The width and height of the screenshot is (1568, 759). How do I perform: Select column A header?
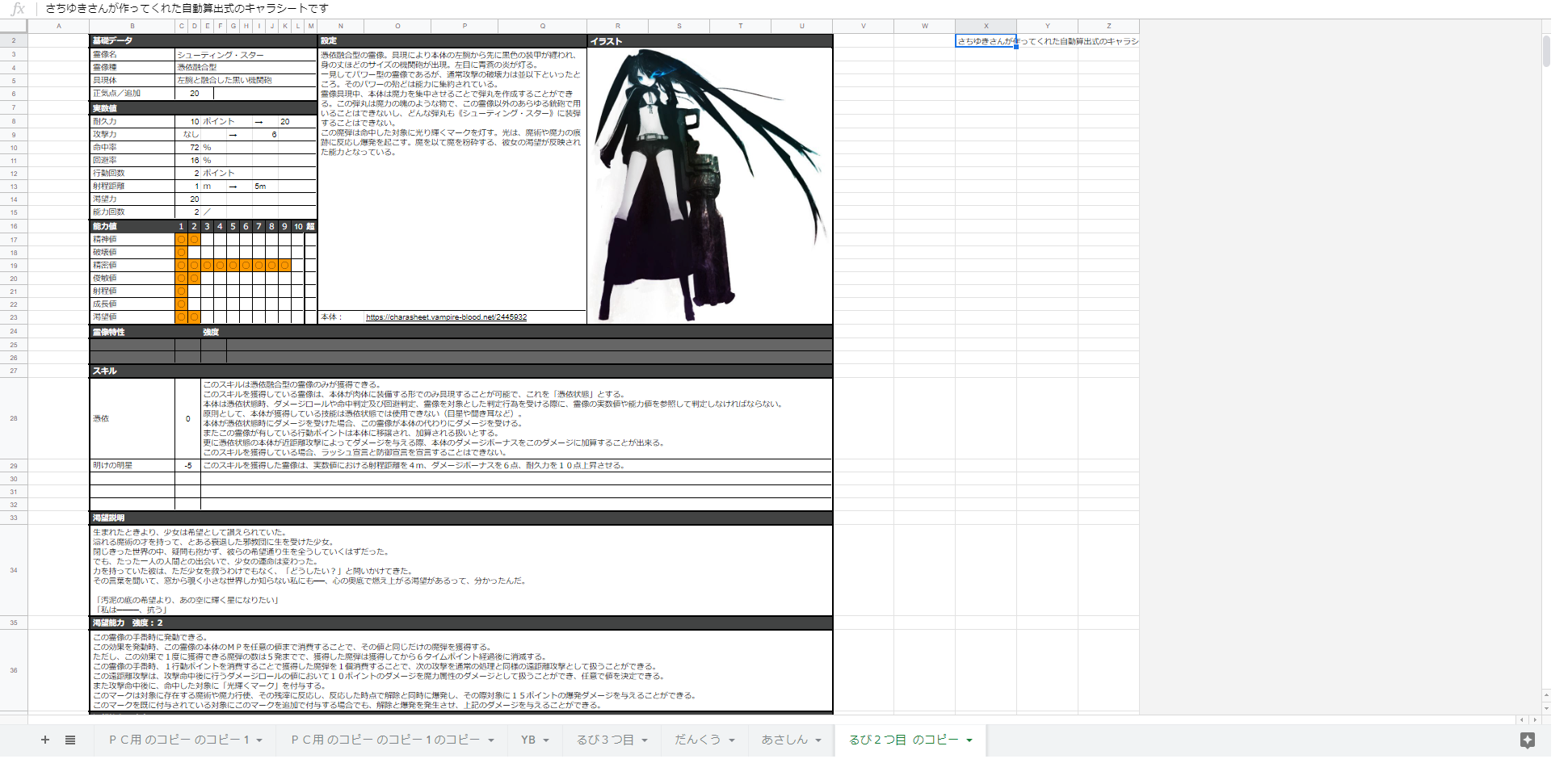click(x=58, y=26)
